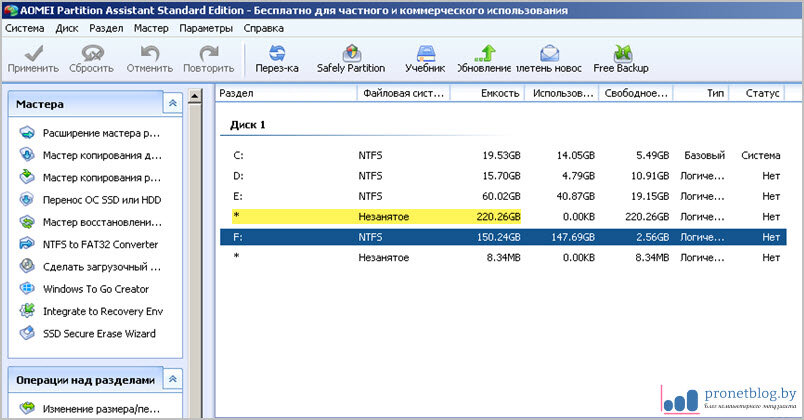Image resolution: width=804 pixels, height=420 pixels.
Task: Collapse the Мастера panel chevron
Action: (173, 104)
